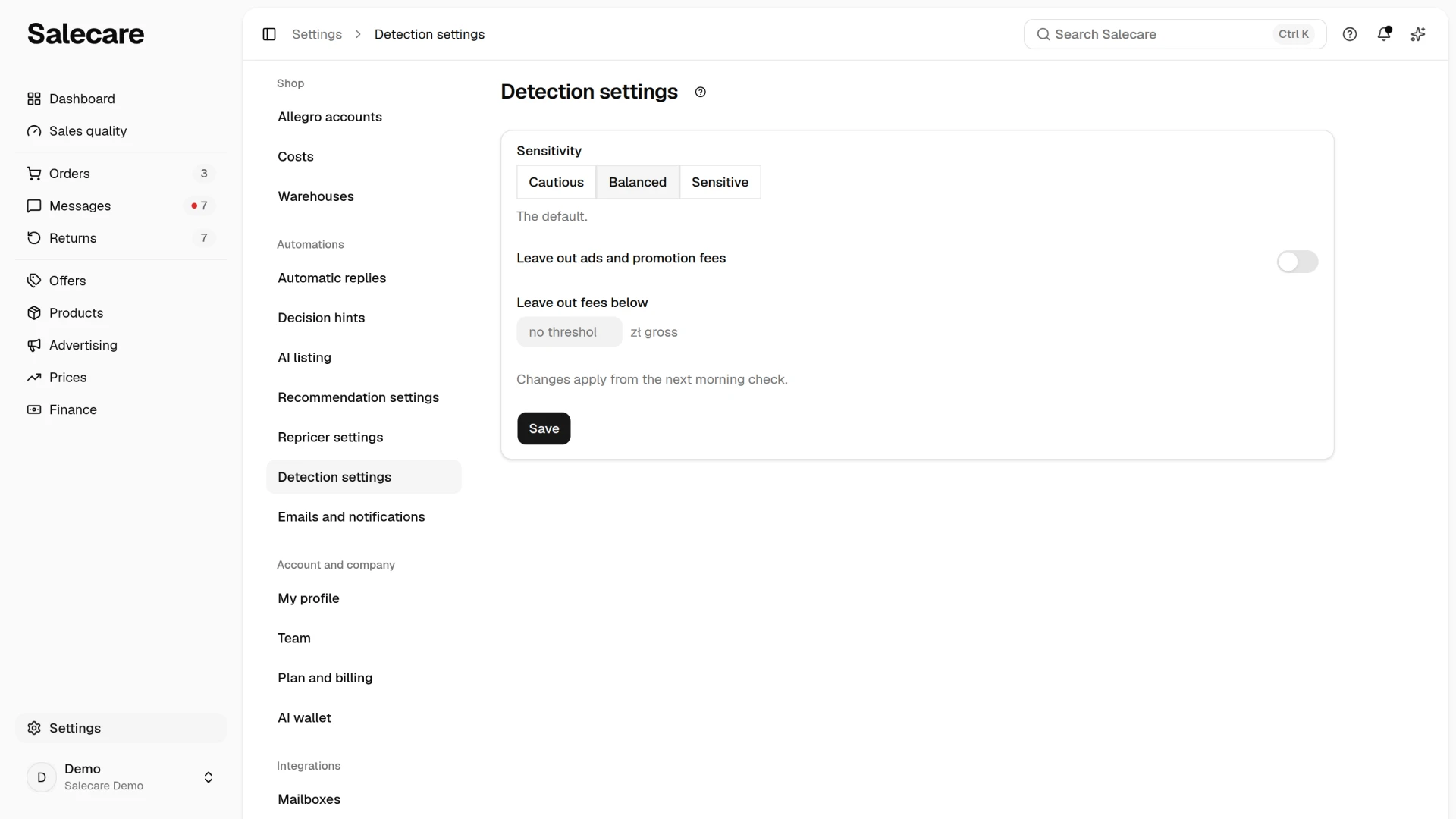Click the Messages chat bubble icon
The image size is (1456, 819).
(x=34, y=206)
